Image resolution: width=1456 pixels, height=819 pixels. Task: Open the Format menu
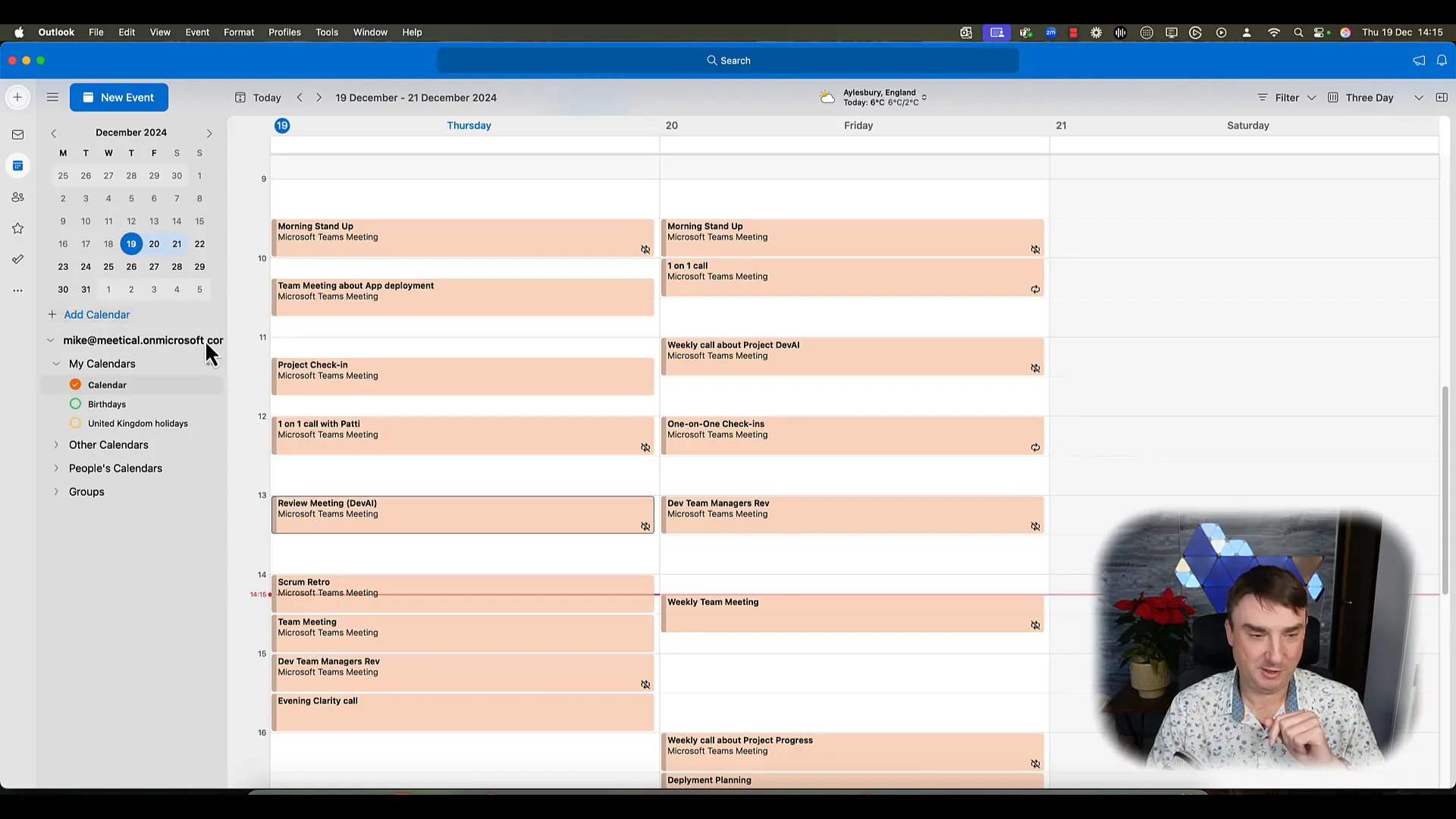pos(239,33)
